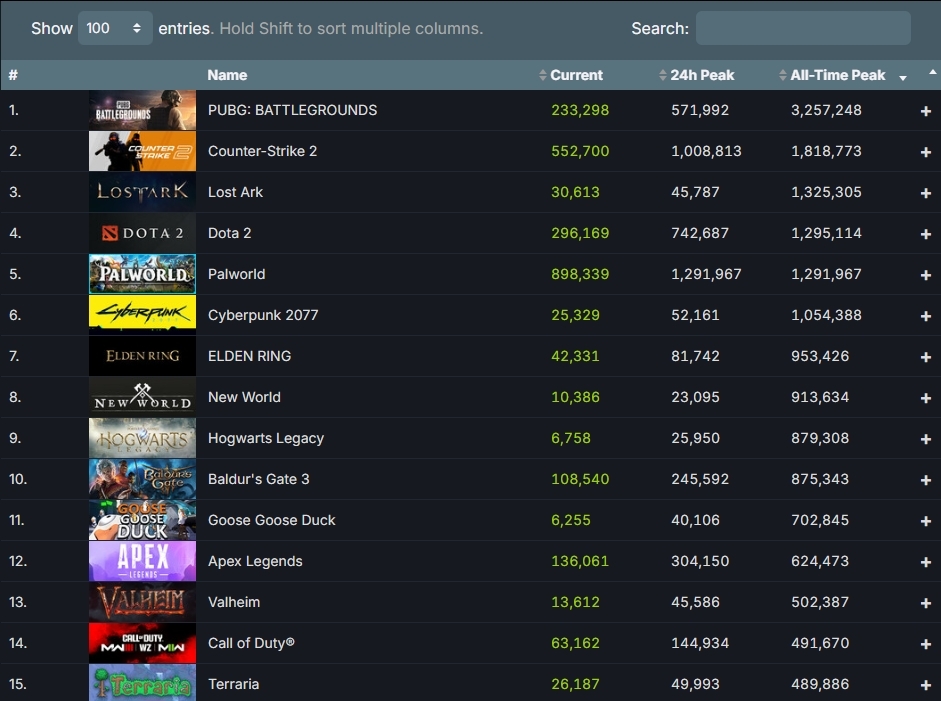Click into the Search input field

click(x=802, y=28)
